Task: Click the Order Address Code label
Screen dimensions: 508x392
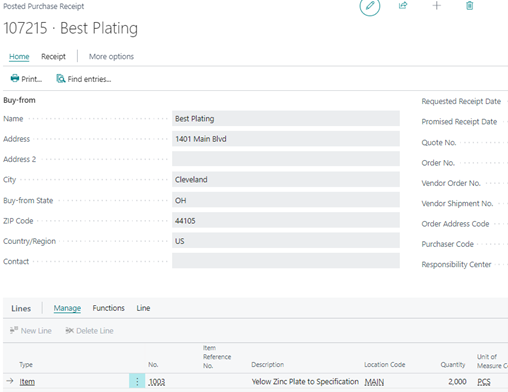Action: (x=455, y=224)
